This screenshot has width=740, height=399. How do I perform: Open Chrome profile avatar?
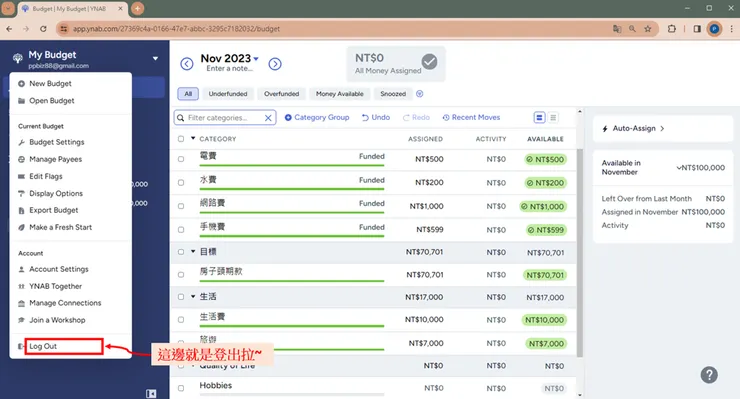point(714,29)
